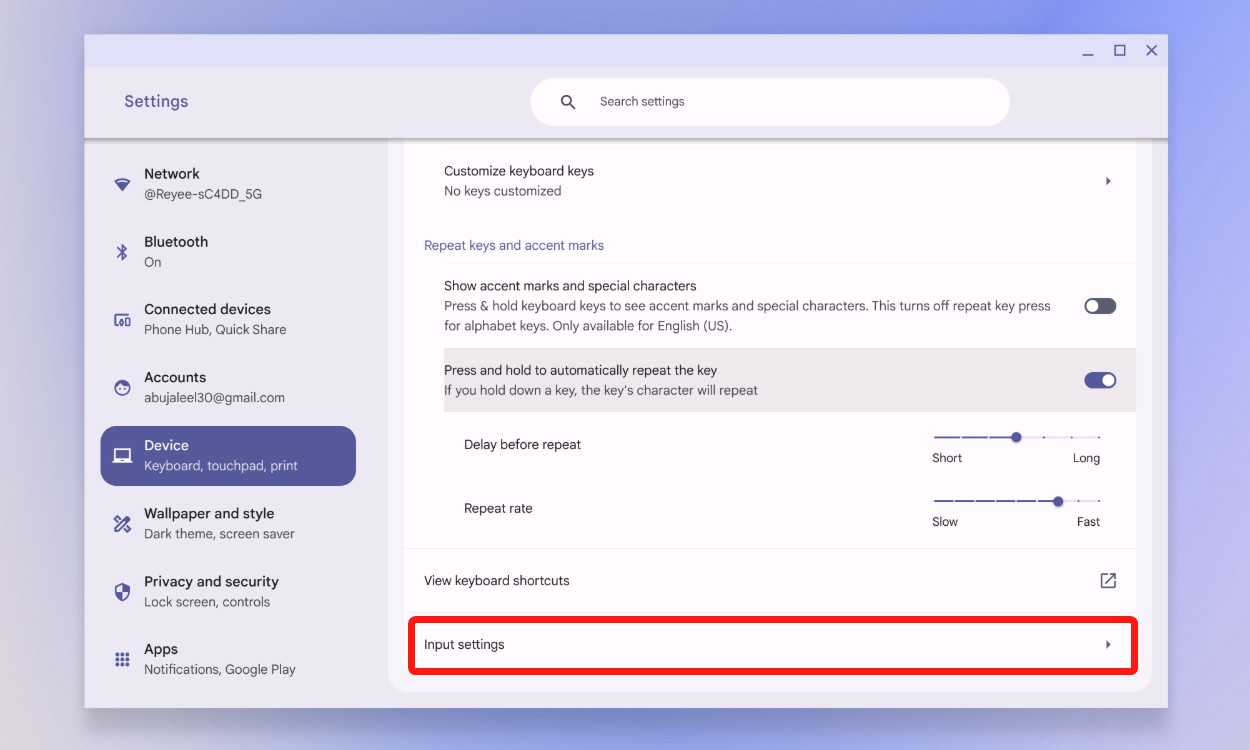
Task: Open the Repeat keys and accent marks section
Action: [513, 245]
